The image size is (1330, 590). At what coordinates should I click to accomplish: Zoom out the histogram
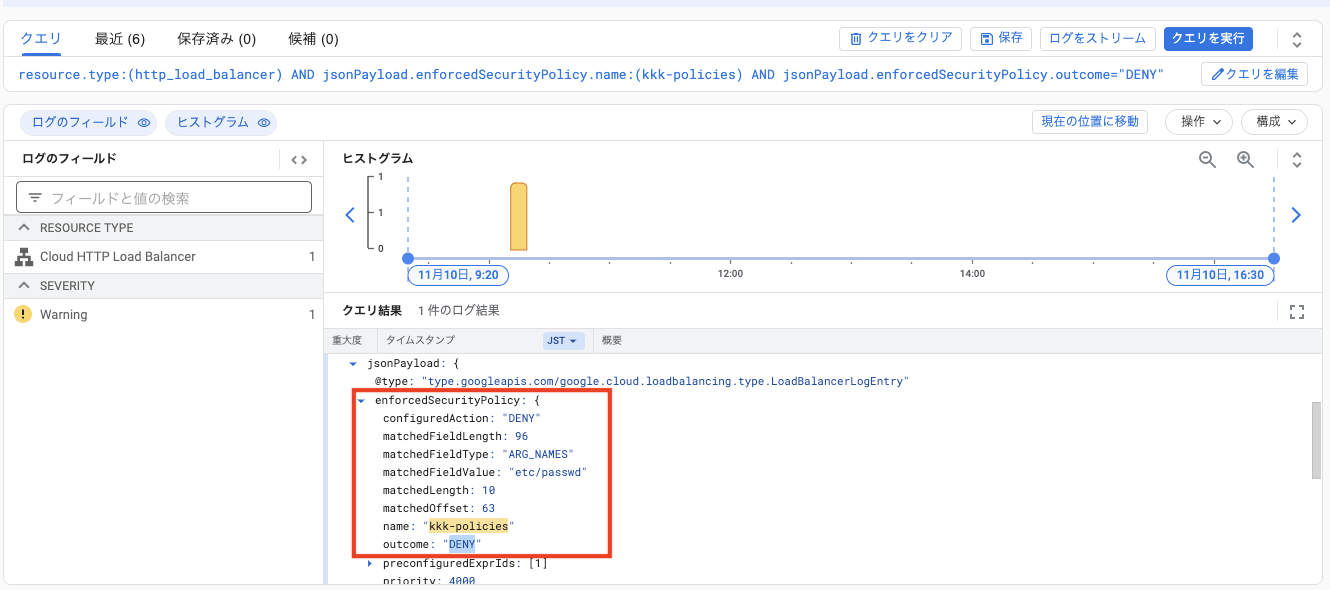[x=1207, y=159]
